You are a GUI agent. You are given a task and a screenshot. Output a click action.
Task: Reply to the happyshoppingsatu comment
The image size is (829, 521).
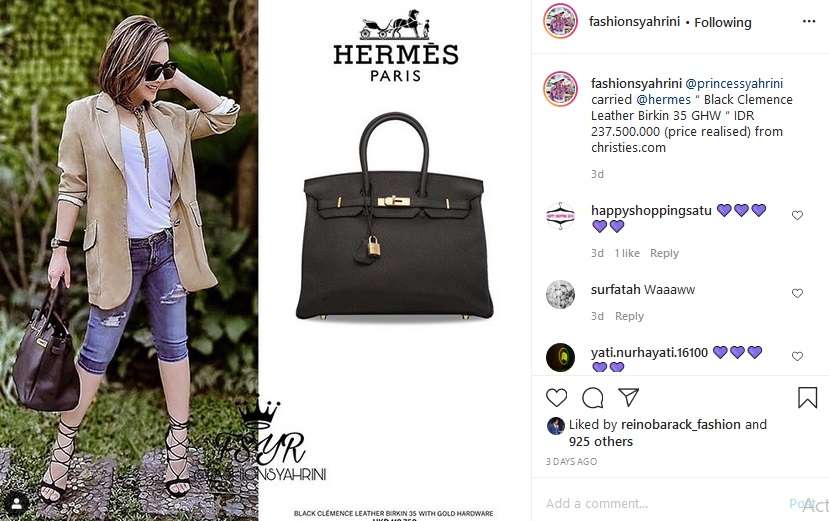(664, 253)
